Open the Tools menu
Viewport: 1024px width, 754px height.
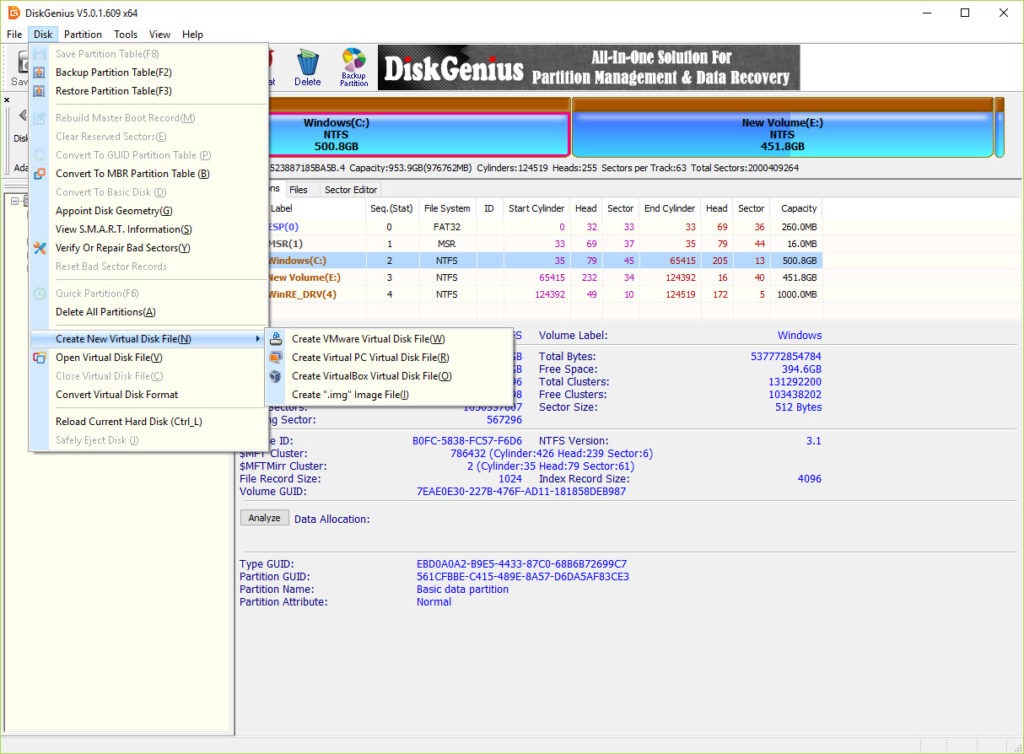click(x=125, y=35)
